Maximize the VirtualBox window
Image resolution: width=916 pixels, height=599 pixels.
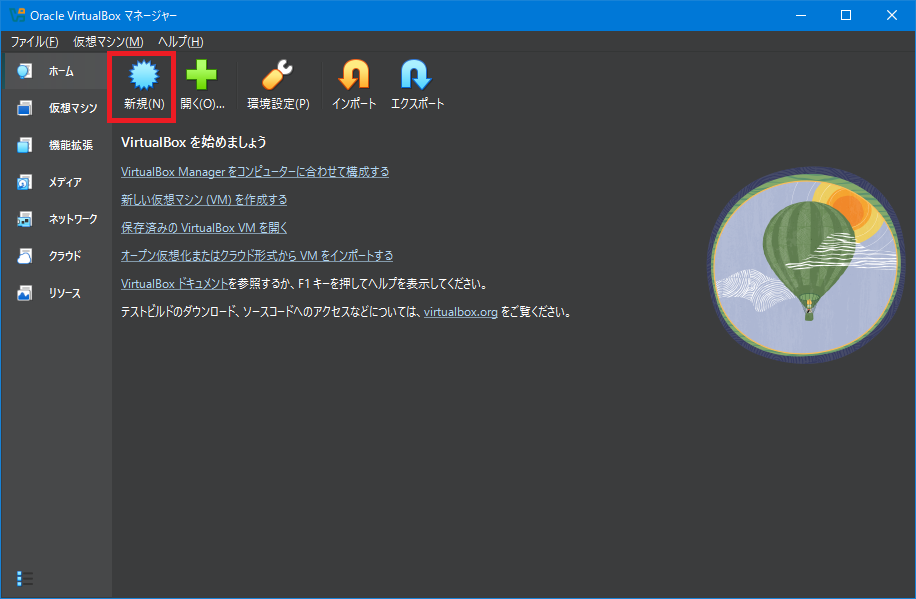pyautogui.click(x=845, y=15)
